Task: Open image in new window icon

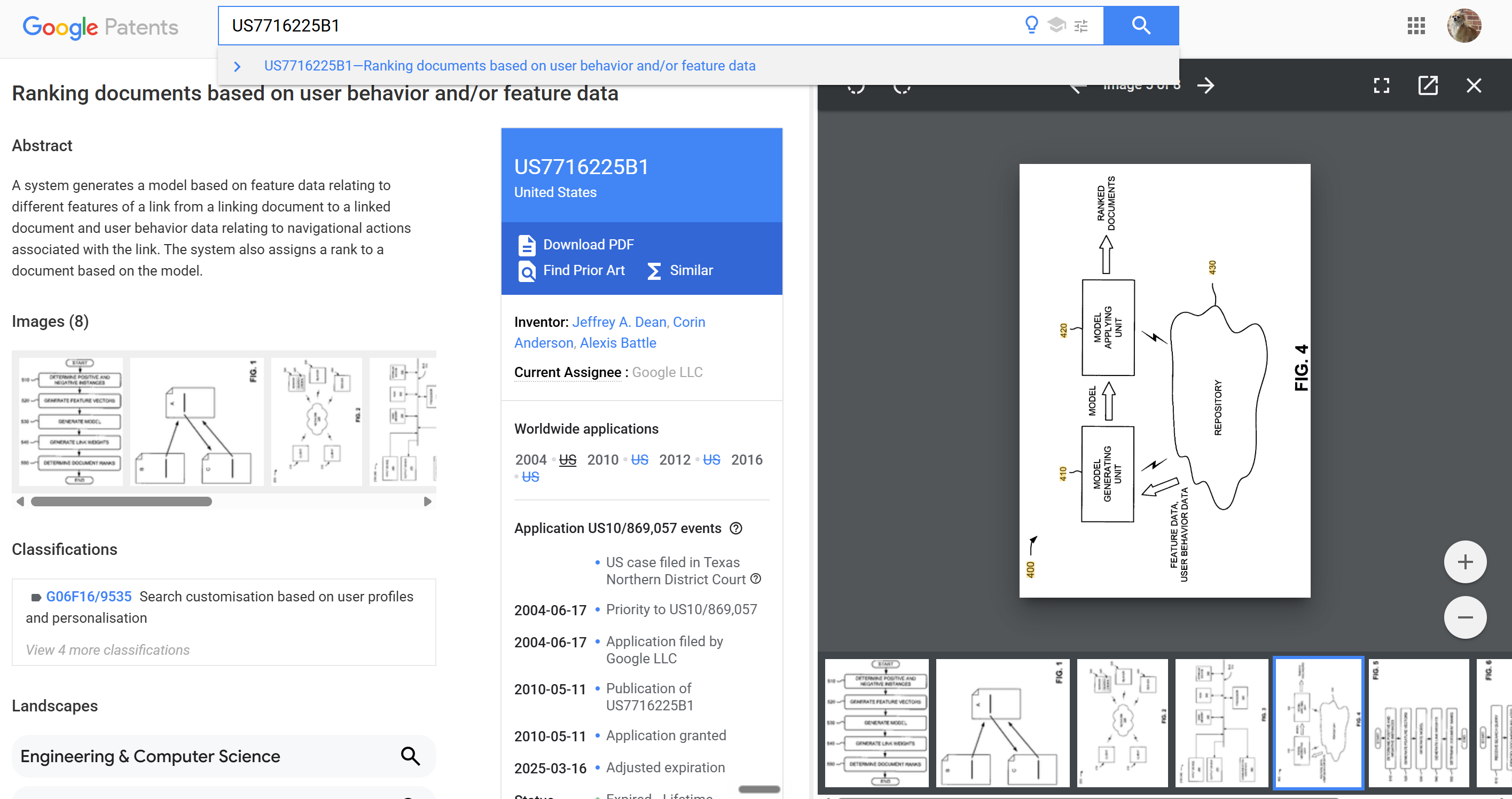Action: pyautogui.click(x=1428, y=85)
